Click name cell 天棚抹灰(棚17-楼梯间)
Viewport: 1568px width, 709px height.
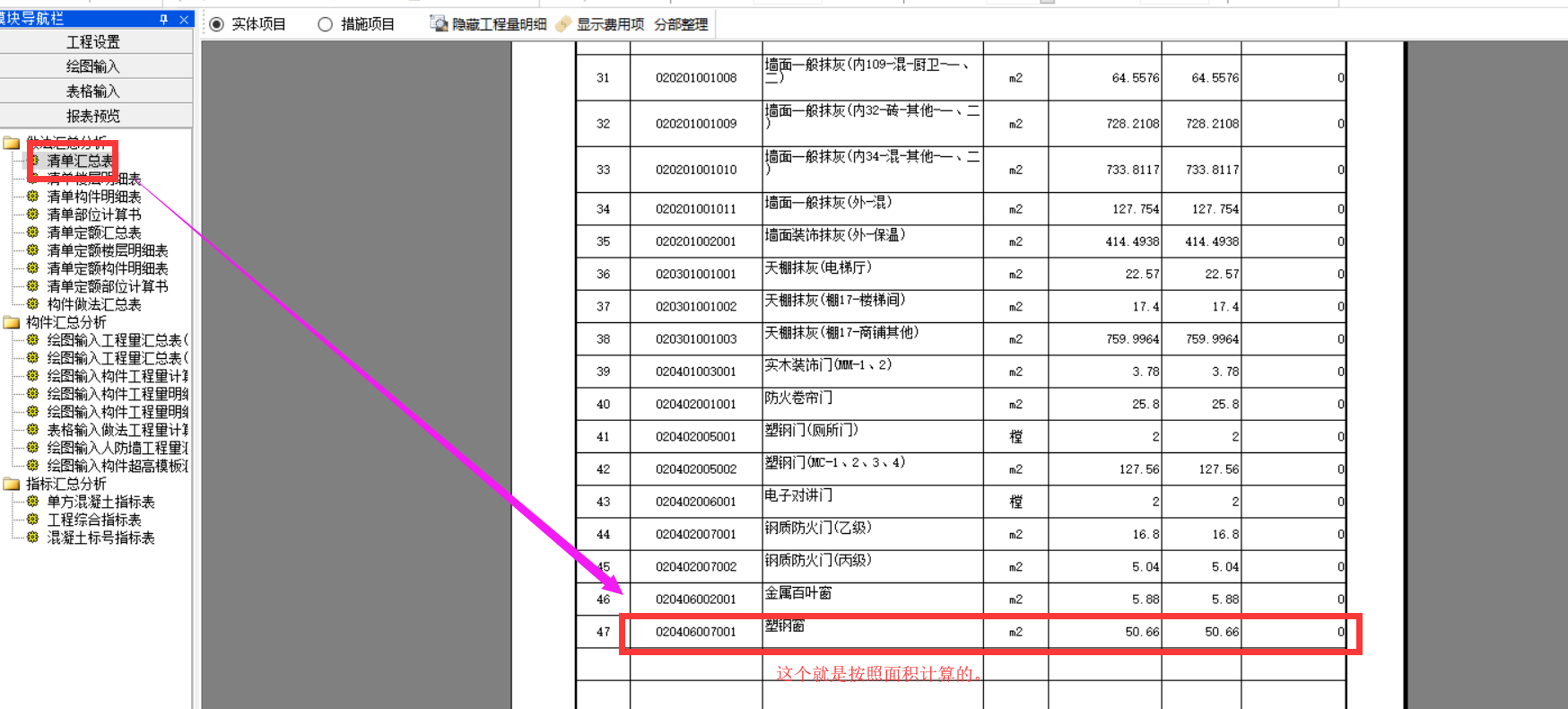coord(873,306)
